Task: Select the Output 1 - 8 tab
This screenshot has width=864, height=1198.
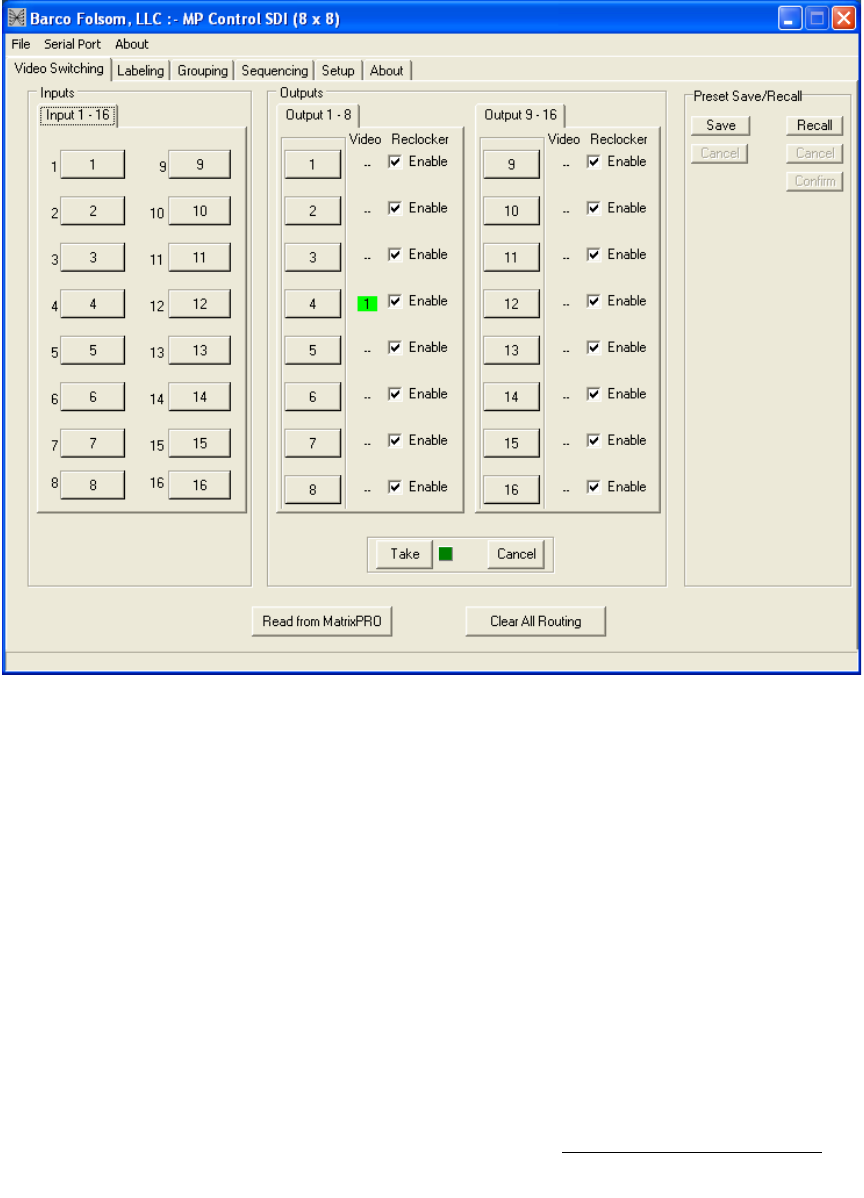Action: coord(319,115)
